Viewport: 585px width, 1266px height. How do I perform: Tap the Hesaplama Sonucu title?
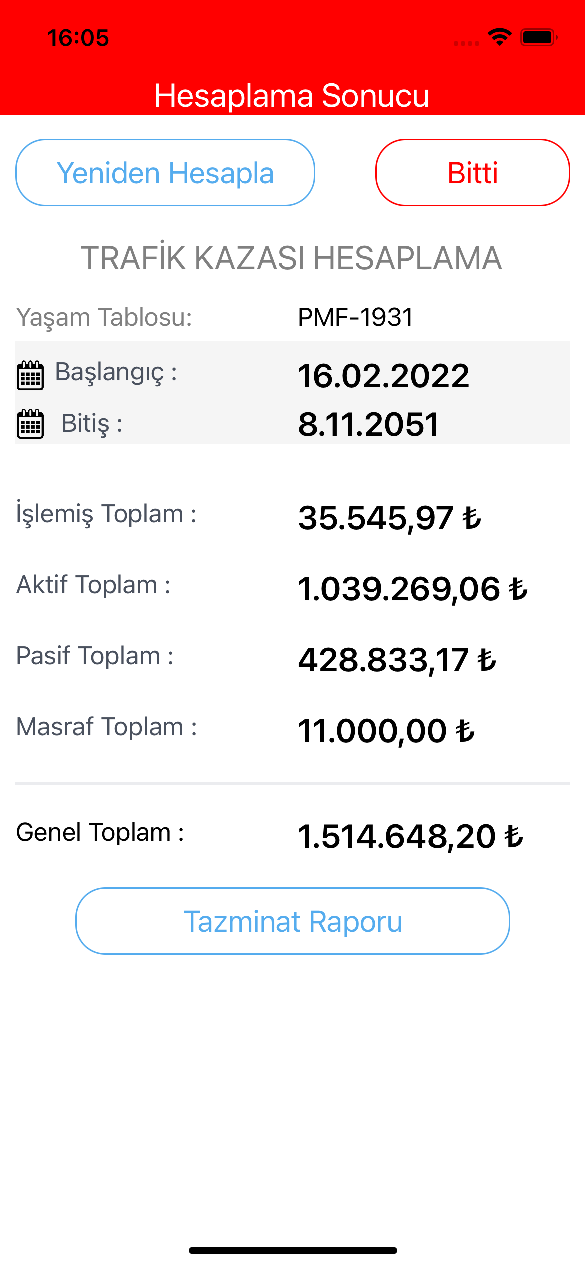coord(292,96)
